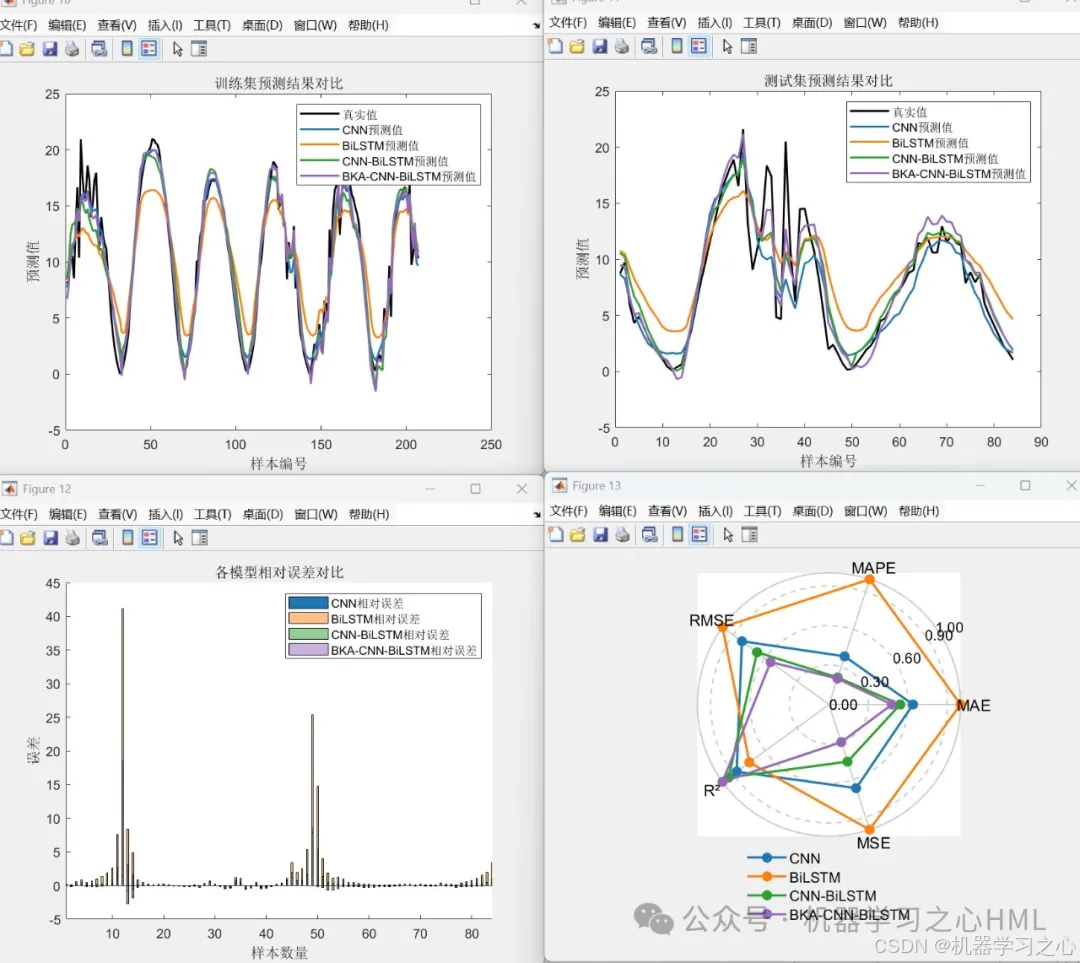This screenshot has width=1080, height=963.
Task: Toggle Insert Legend in Figure 13 toolbar
Action: click(x=699, y=535)
